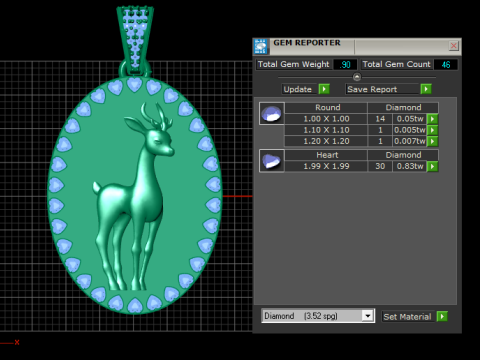Click green arrow for 1.20 X 1.20 row
Image resolution: width=480 pixels, height=360 pixels.
point(432,141)
